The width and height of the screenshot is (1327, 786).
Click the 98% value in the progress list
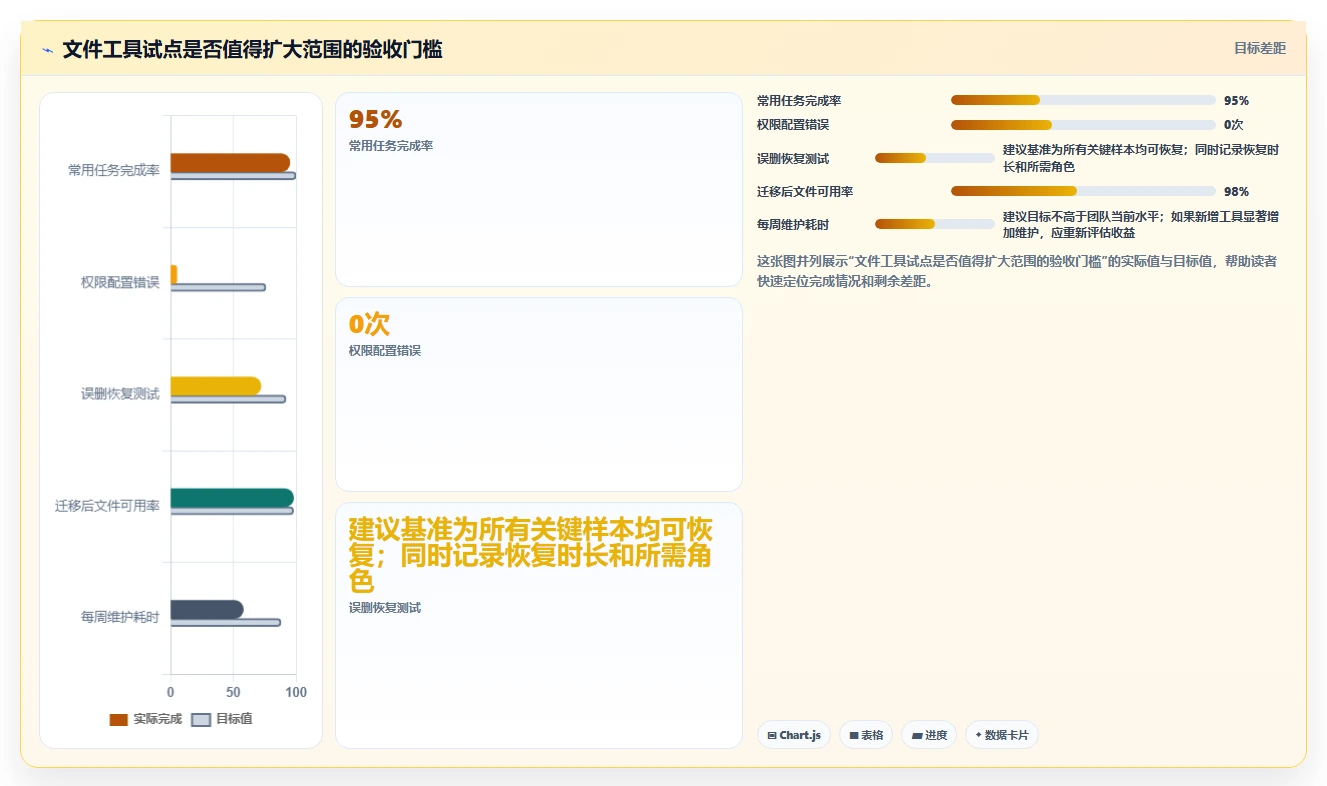click(1236, 192)
